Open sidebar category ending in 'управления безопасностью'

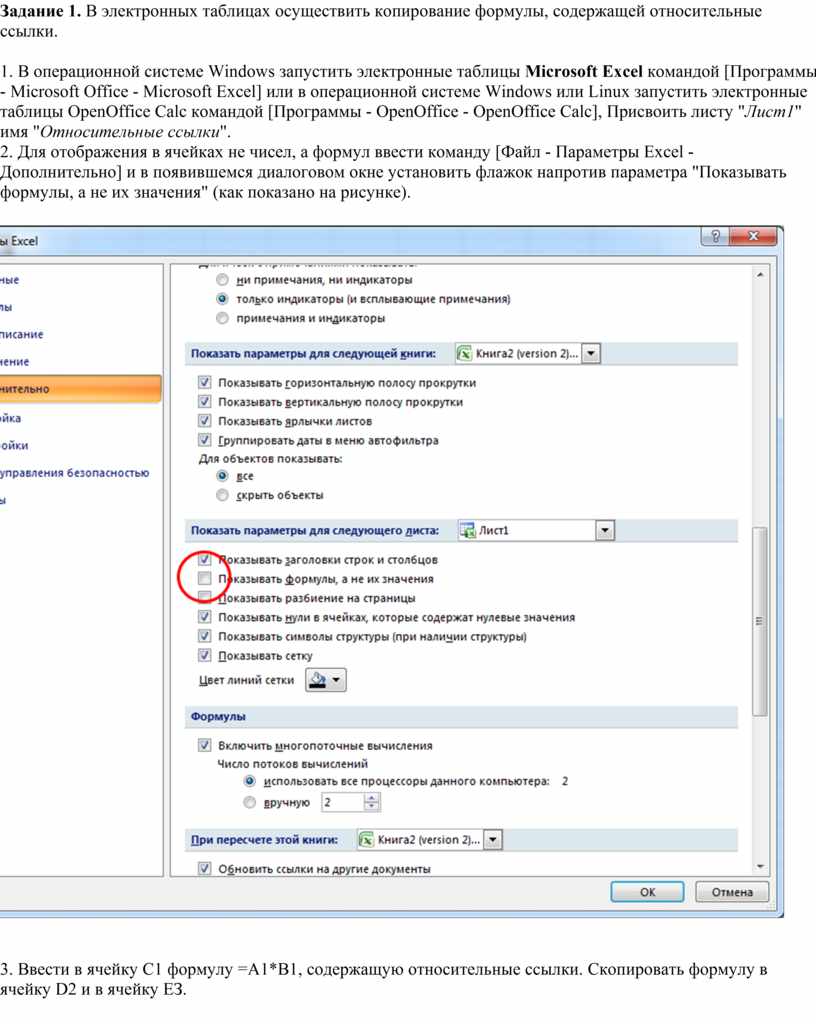(x=74, y=472)
